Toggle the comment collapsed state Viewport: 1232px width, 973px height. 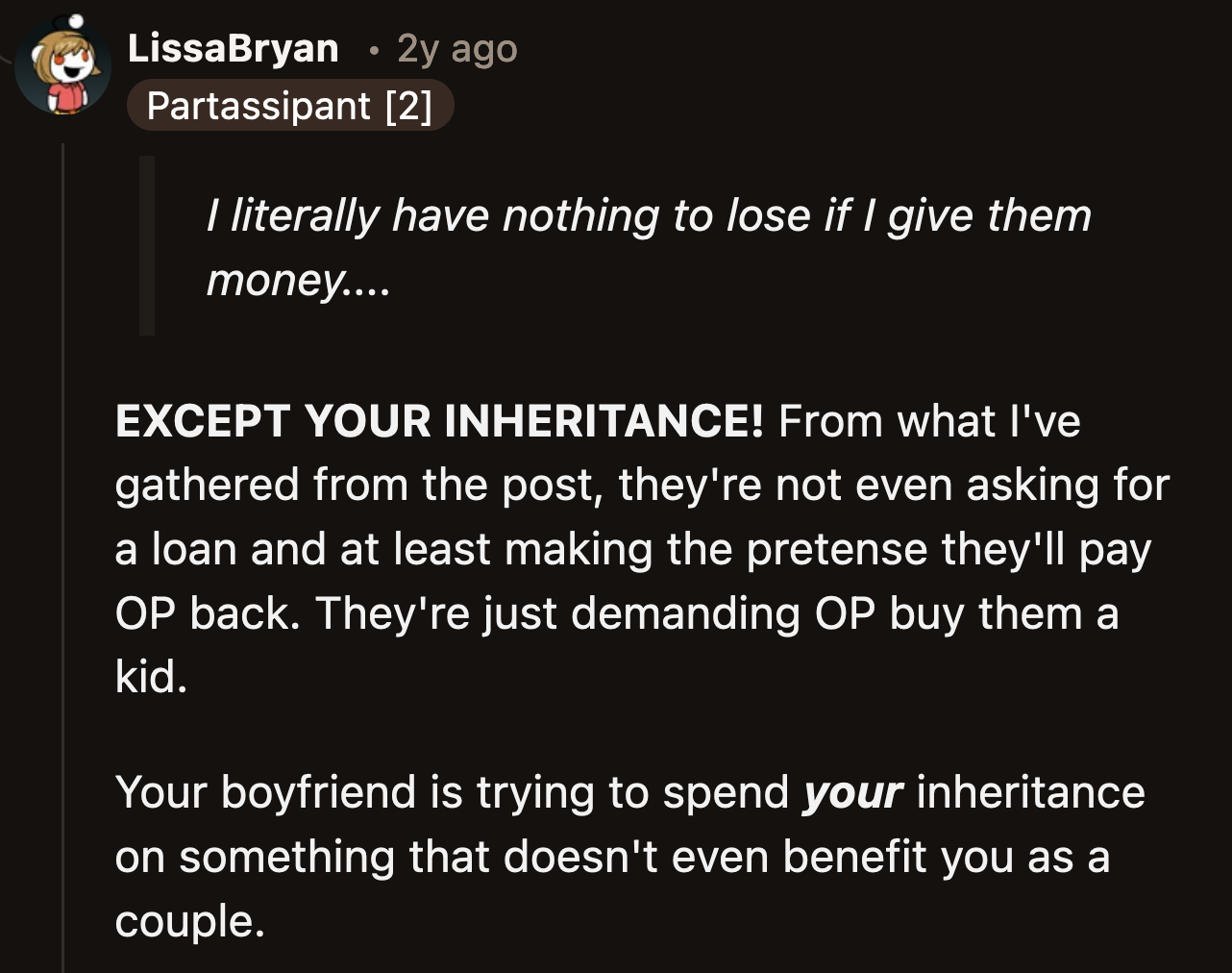tap(62, 385)
